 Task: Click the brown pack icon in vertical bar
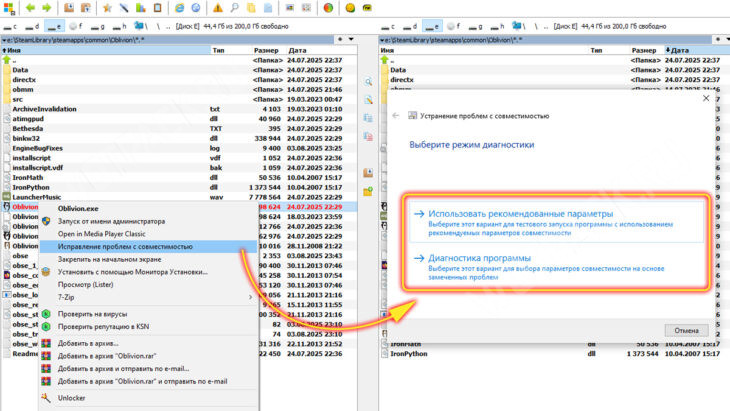368,173
